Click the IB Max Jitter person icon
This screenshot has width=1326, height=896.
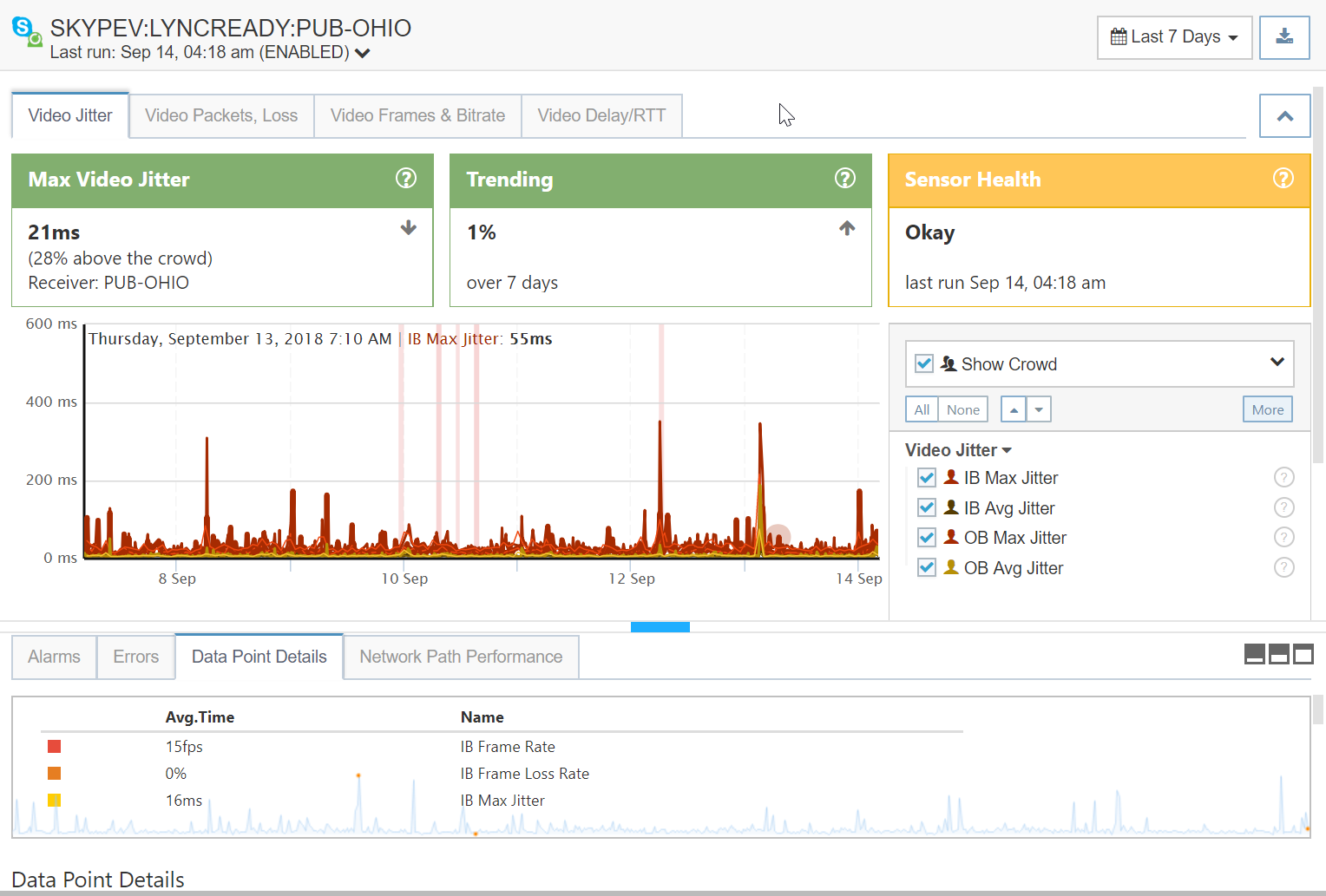(x=951, y=477)
